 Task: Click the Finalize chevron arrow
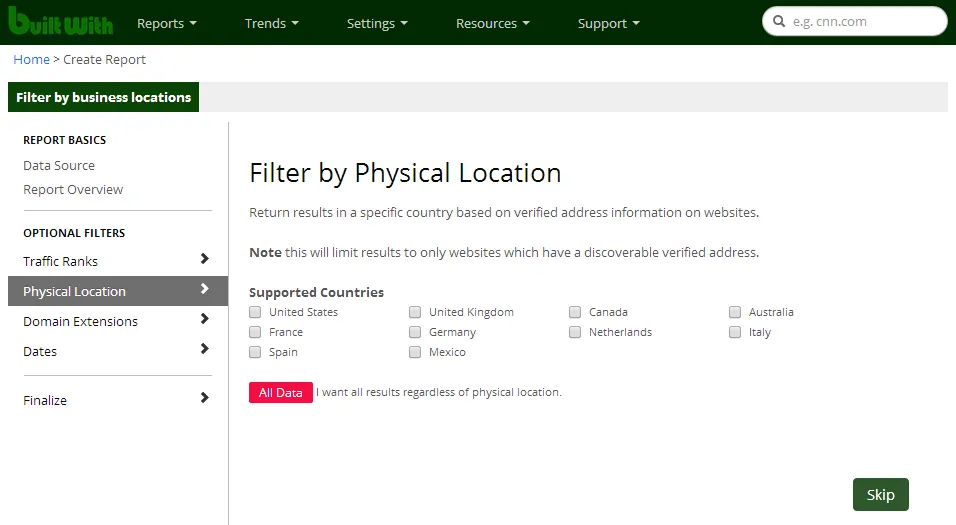coord(204,398)
